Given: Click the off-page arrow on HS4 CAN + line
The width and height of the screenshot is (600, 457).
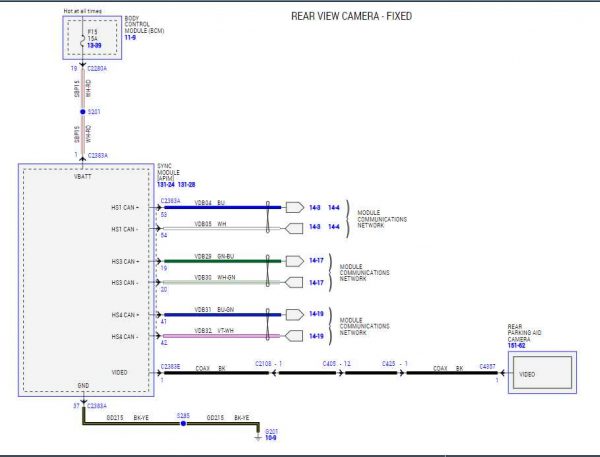Looking at the screenshot, I should click(x=295, y=315).
